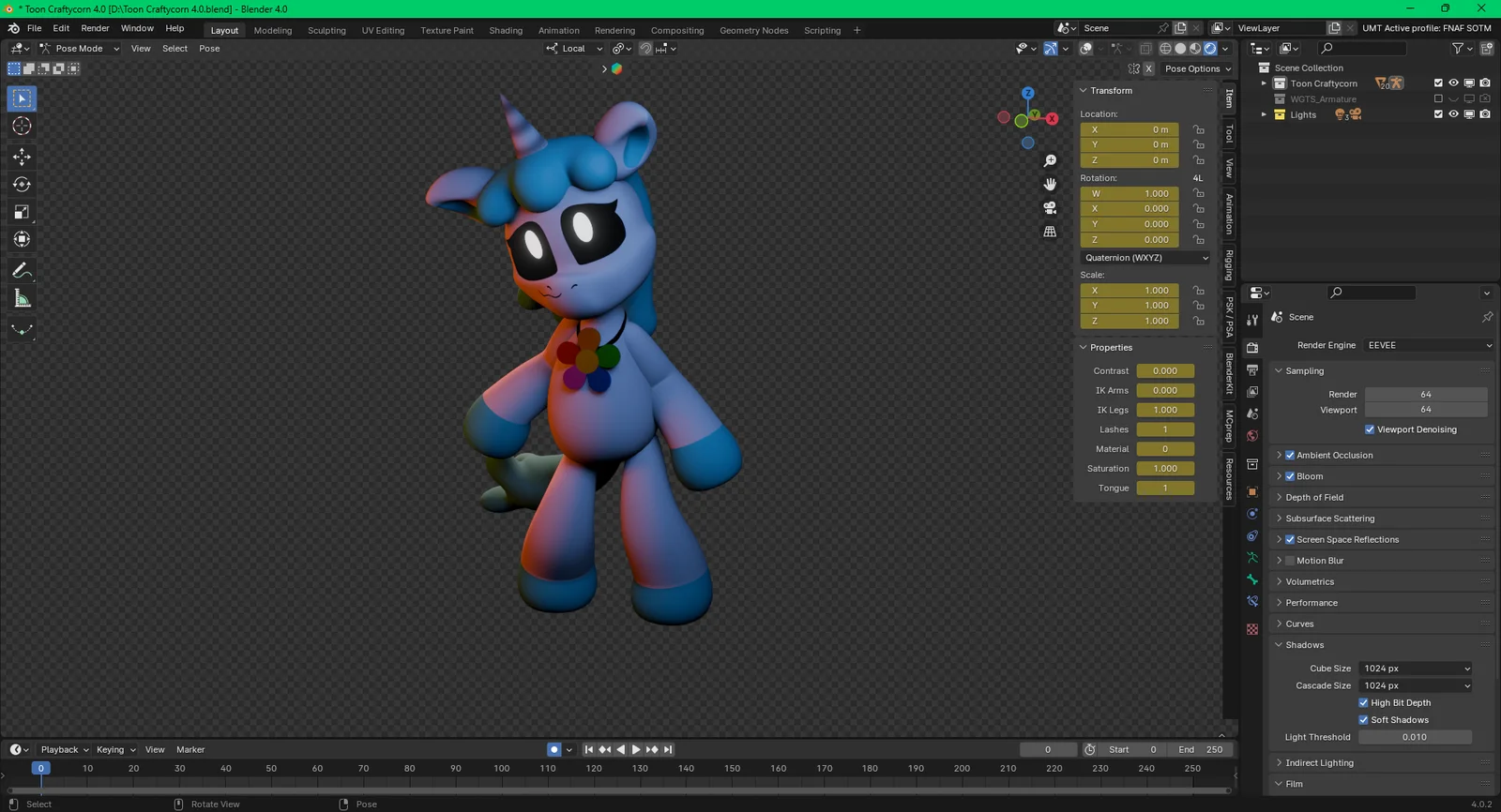Click the IK Legs value slider

(1164, 410)
